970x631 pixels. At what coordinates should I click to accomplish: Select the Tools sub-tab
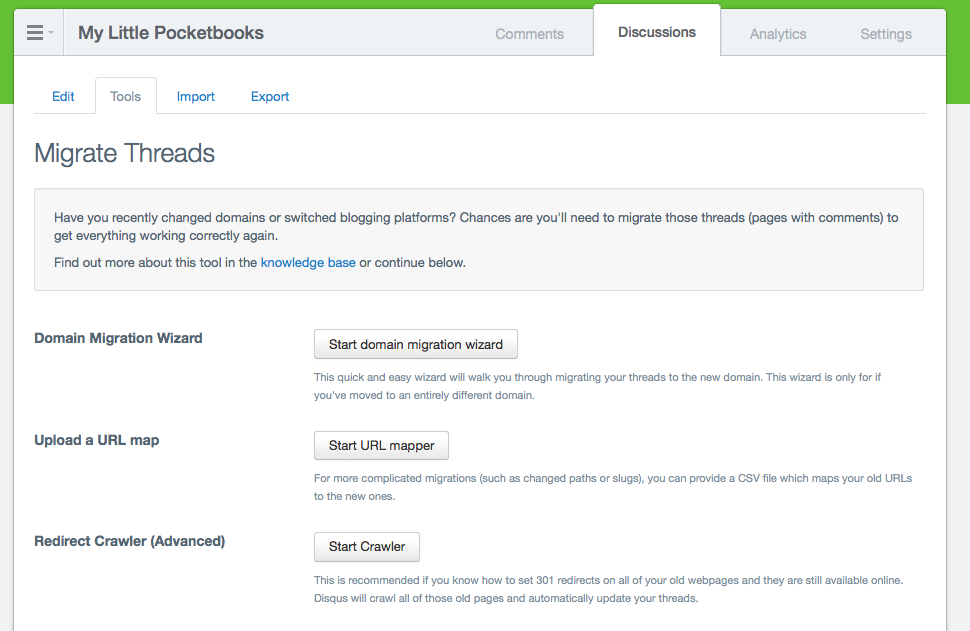tap(126, 96)
